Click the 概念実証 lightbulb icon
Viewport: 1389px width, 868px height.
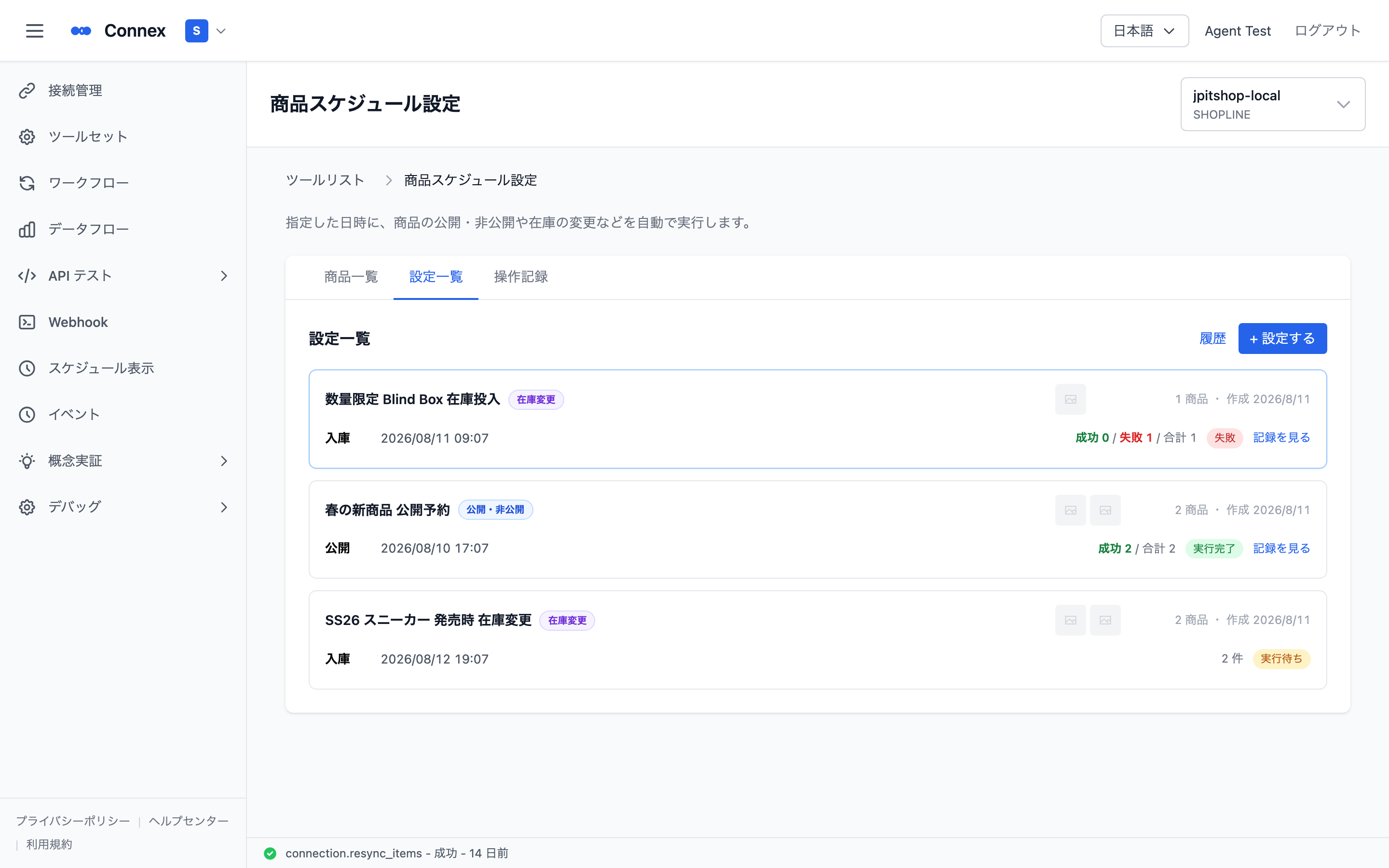[27, 461]
